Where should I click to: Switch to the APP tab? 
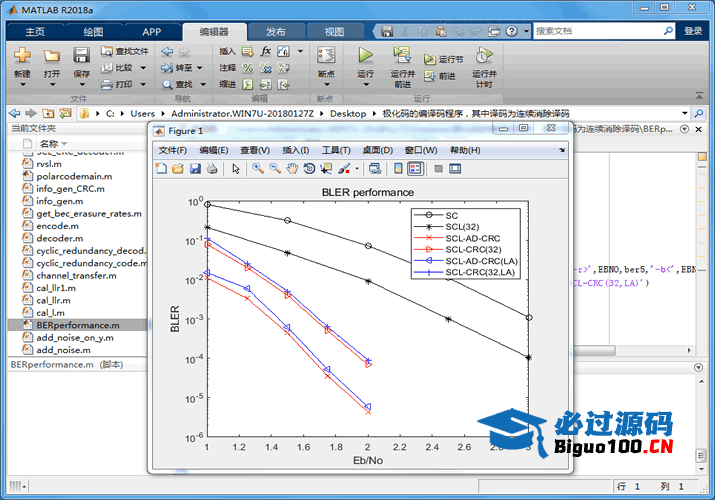pos(151,31)
